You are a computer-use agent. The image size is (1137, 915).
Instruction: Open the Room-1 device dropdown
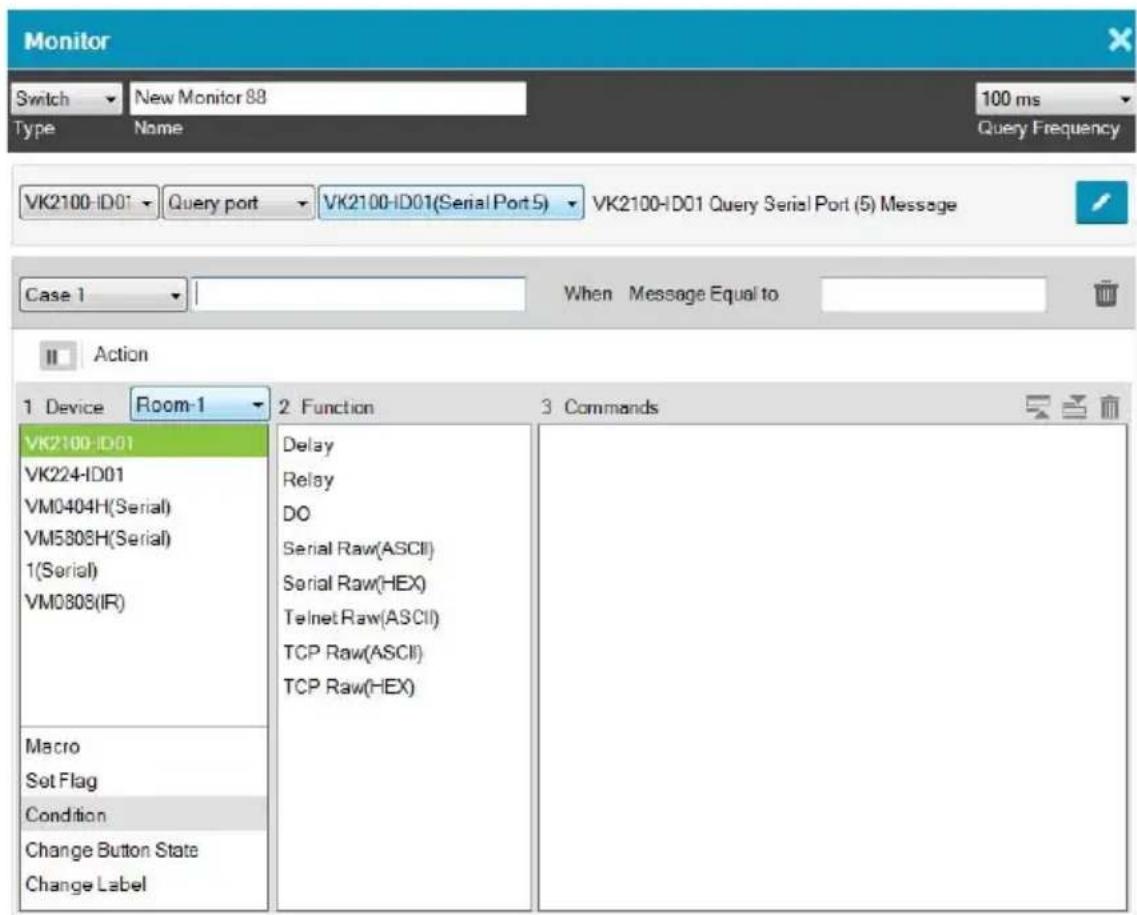pyautogui.click(x=199, y=405)
